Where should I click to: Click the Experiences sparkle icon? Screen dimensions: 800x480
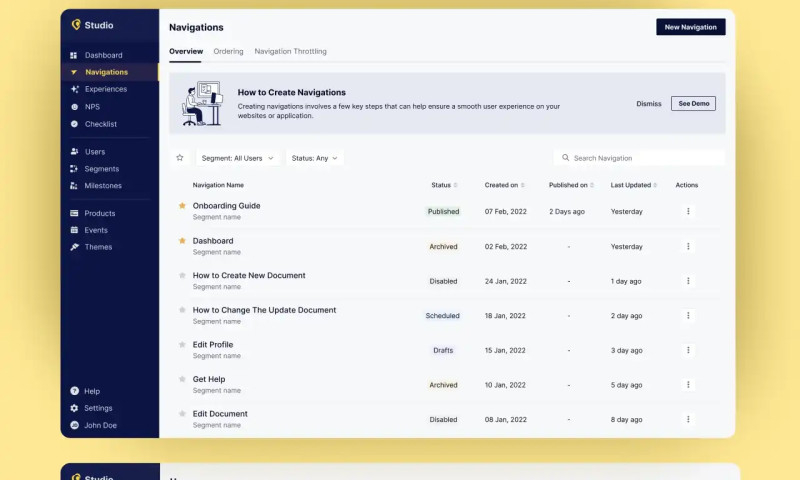coord(74,89)
